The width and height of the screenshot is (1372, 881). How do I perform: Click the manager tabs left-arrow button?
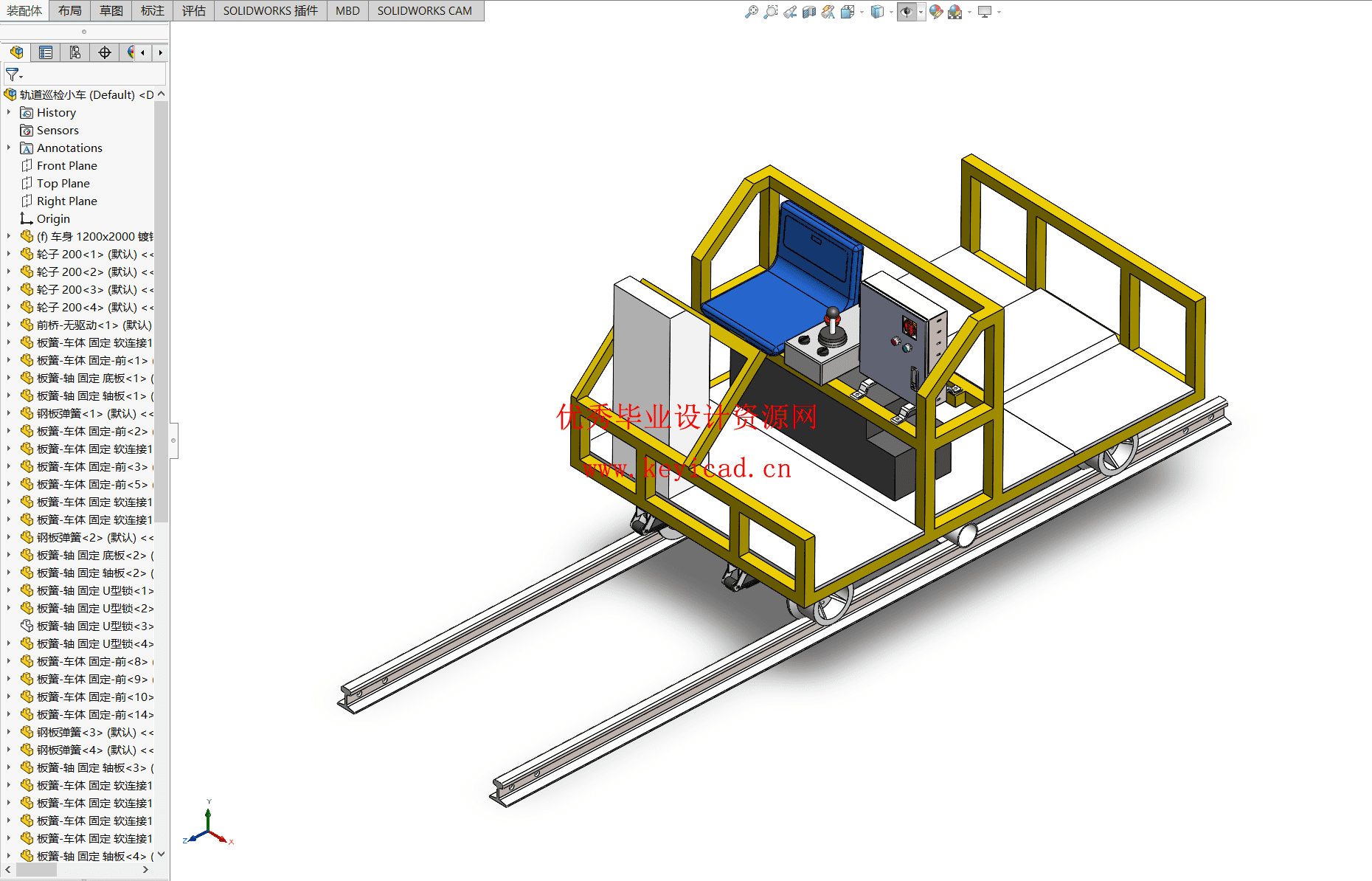(142, 52)
